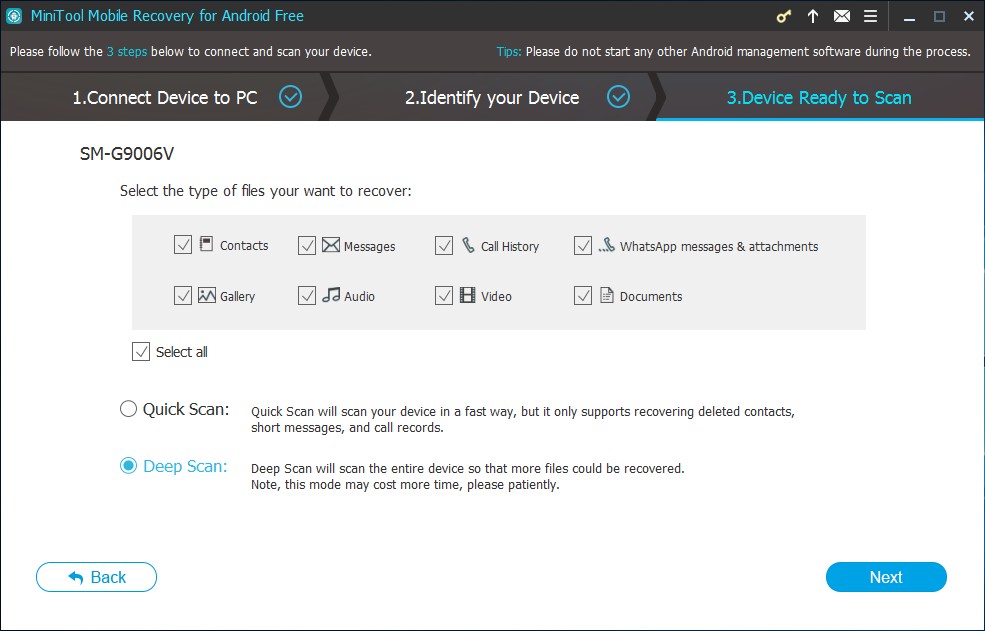Click the '3 steps' highlighted text

tap(127, 52)
